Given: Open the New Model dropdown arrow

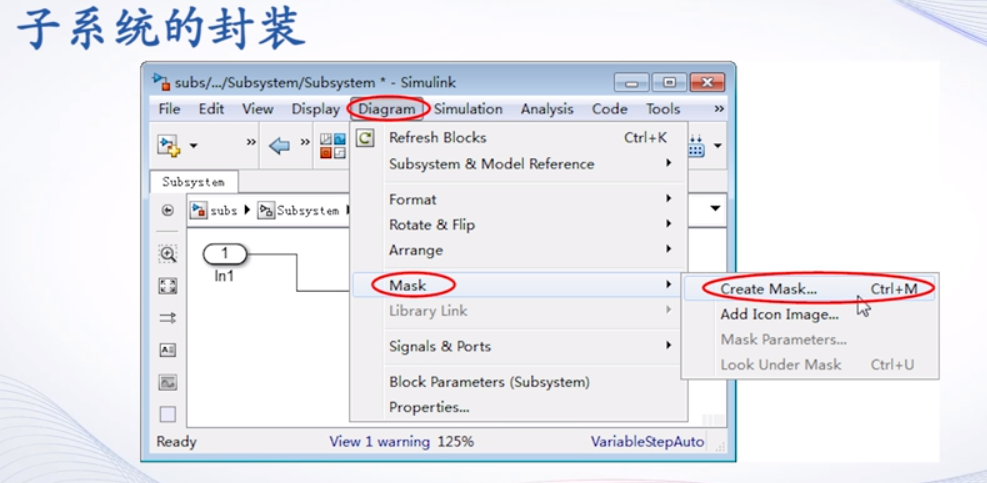Looking at the screenshot, I should 193,146.
